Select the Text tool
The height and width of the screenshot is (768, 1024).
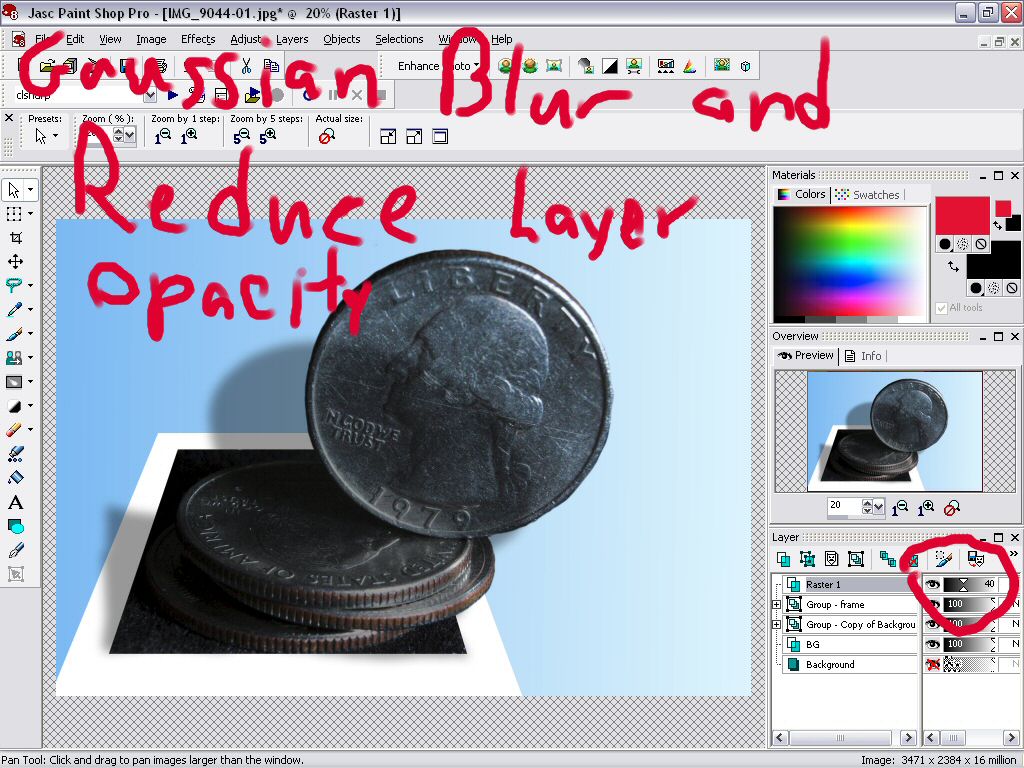(x=15, y=502)
